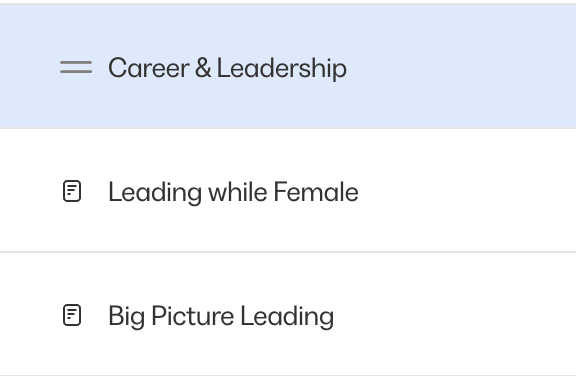Click the word Picture in the second lesson
This screenshot has height=376, width=576.
tap(192, 316)
